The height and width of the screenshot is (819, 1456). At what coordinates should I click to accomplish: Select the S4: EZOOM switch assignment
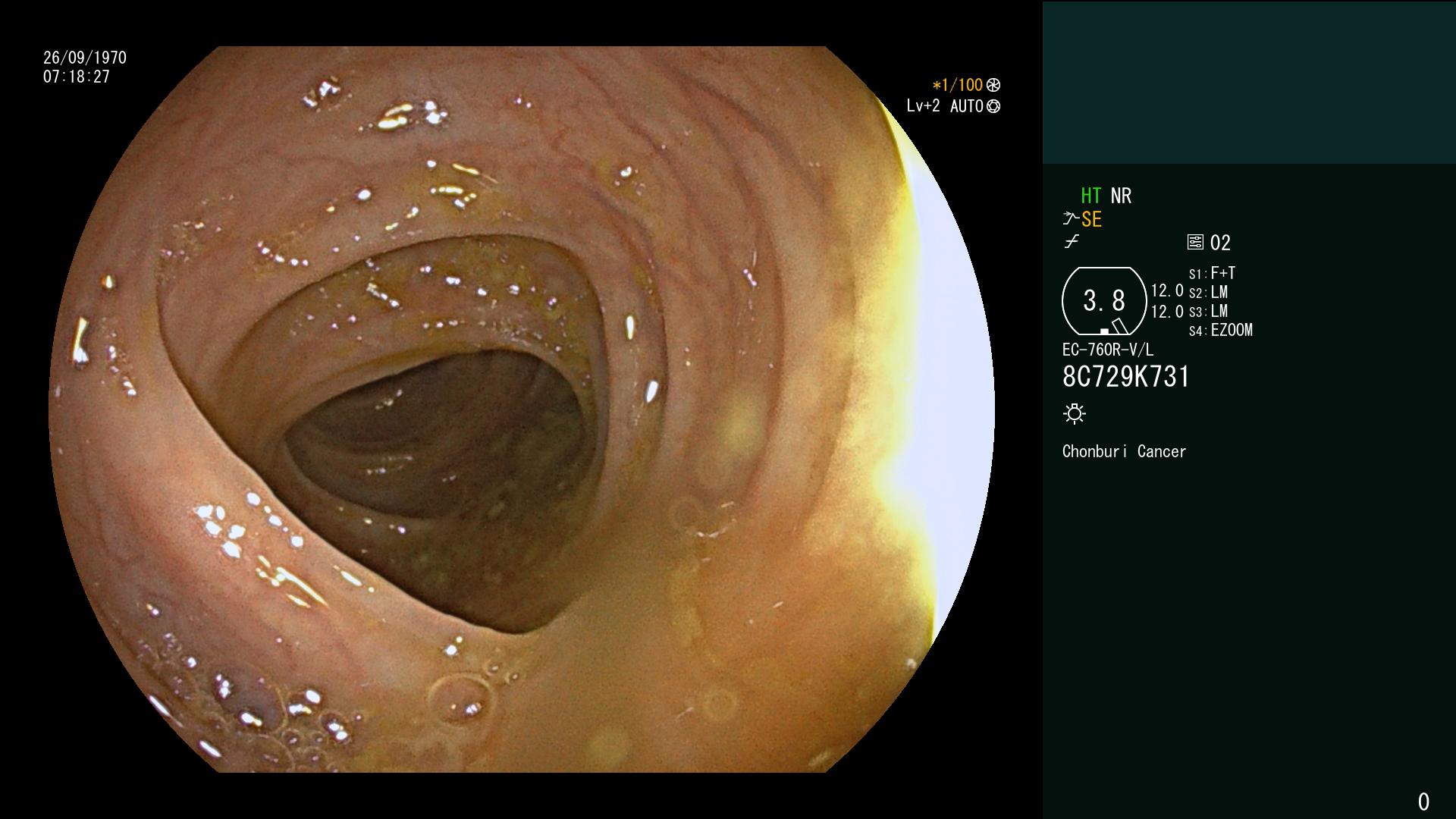point(1221,330)
